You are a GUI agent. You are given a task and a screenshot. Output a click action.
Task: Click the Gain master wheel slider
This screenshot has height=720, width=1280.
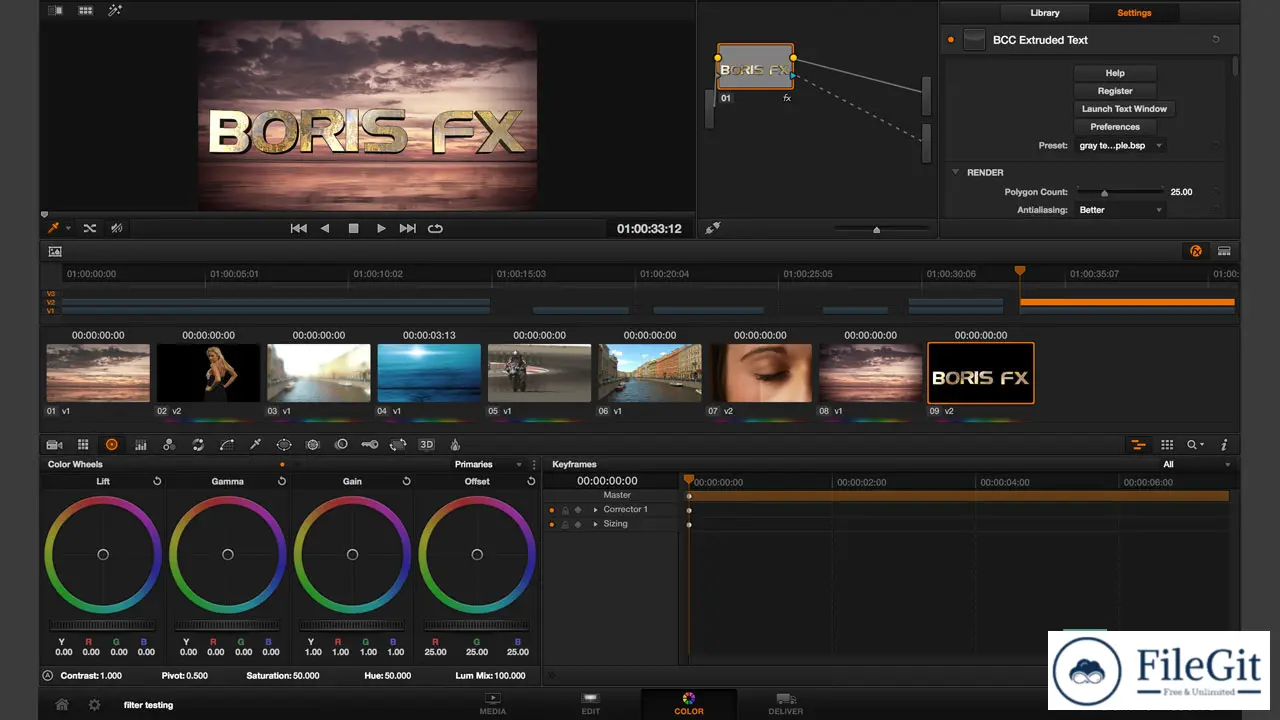point(352,626)
